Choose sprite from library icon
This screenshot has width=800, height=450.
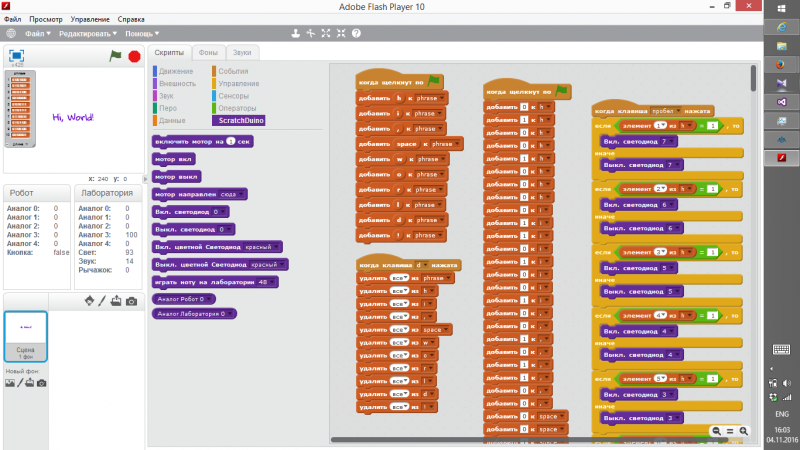[x=89, y=301]
